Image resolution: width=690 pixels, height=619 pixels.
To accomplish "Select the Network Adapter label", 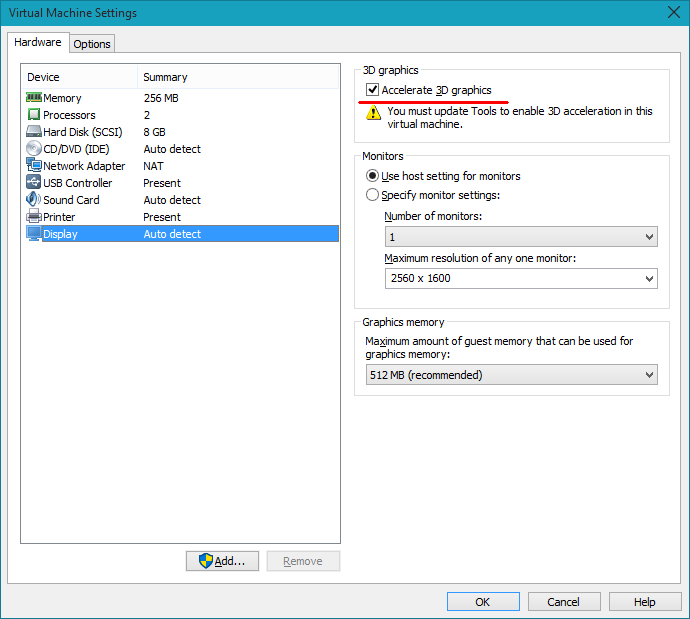I will pos(84,166).
